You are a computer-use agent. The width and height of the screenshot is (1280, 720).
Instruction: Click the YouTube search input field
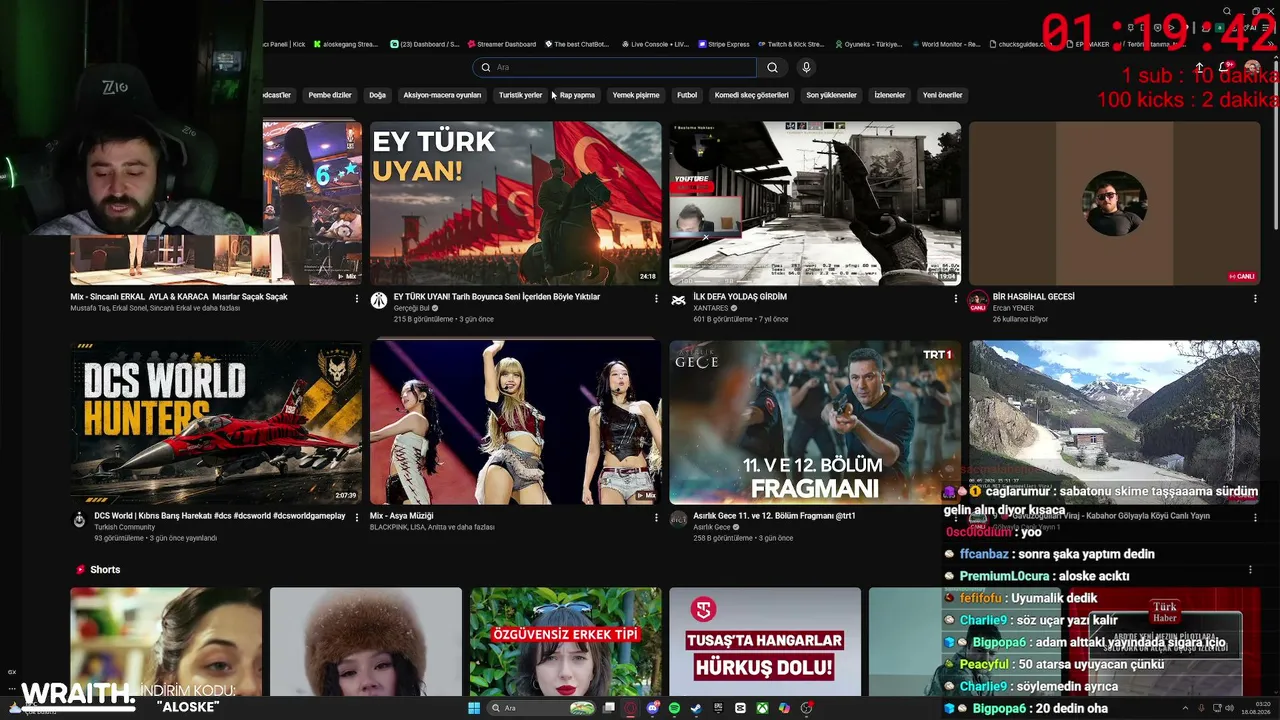click(615, 67)
